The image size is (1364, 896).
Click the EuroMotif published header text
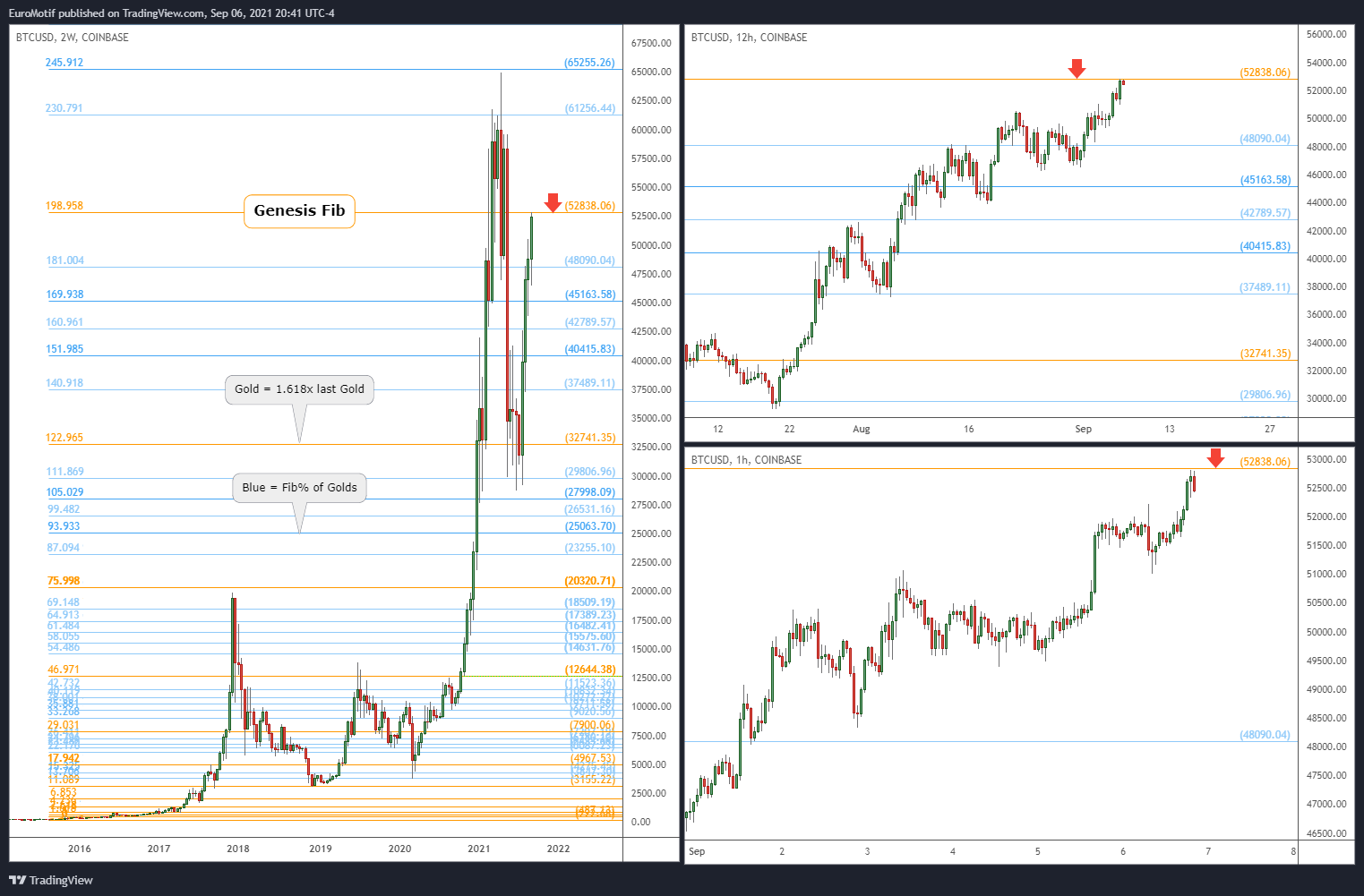tap(172, 13)
